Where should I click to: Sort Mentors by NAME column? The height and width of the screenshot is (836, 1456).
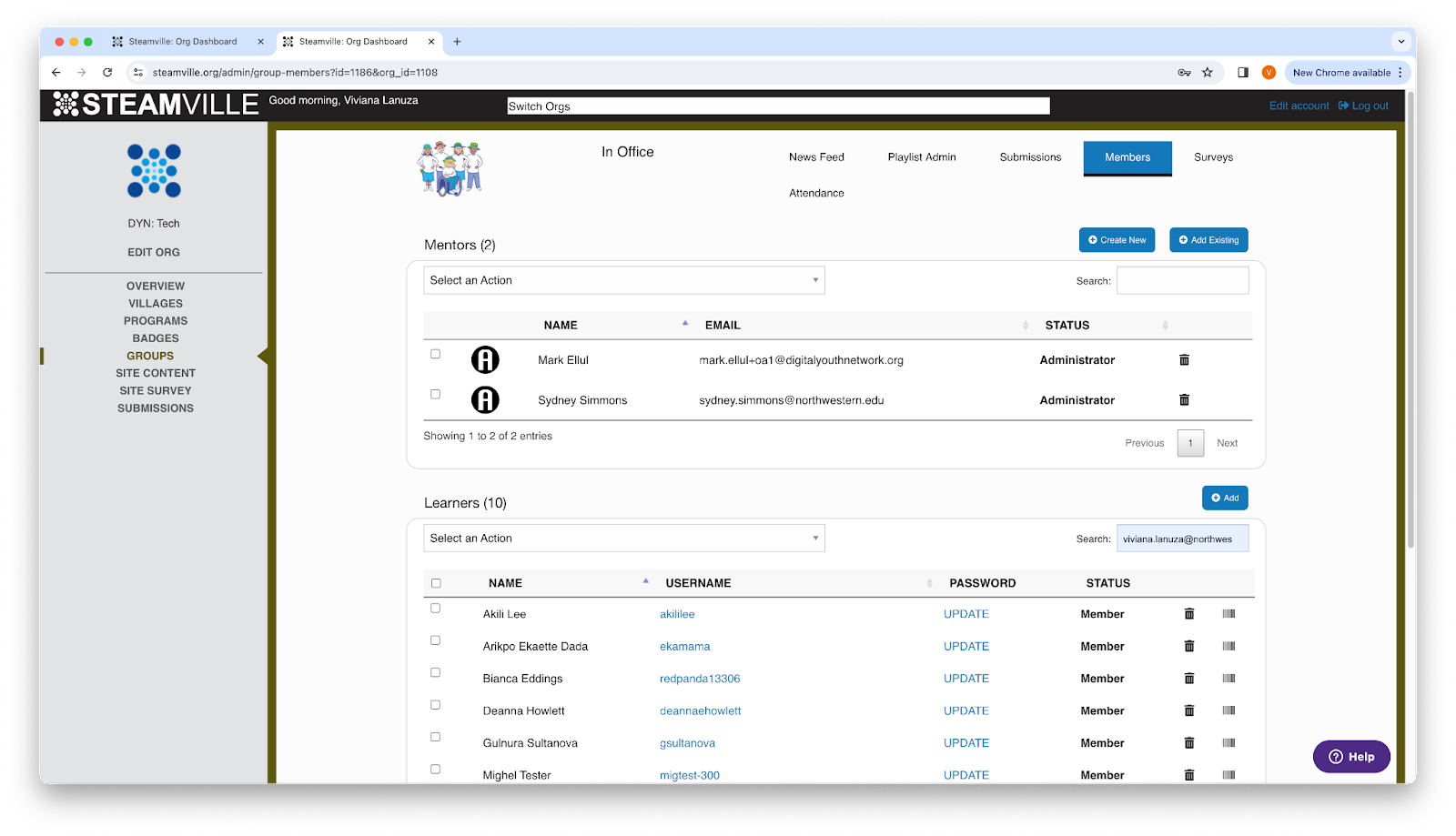pyautogui.click(x=561, y=325)
